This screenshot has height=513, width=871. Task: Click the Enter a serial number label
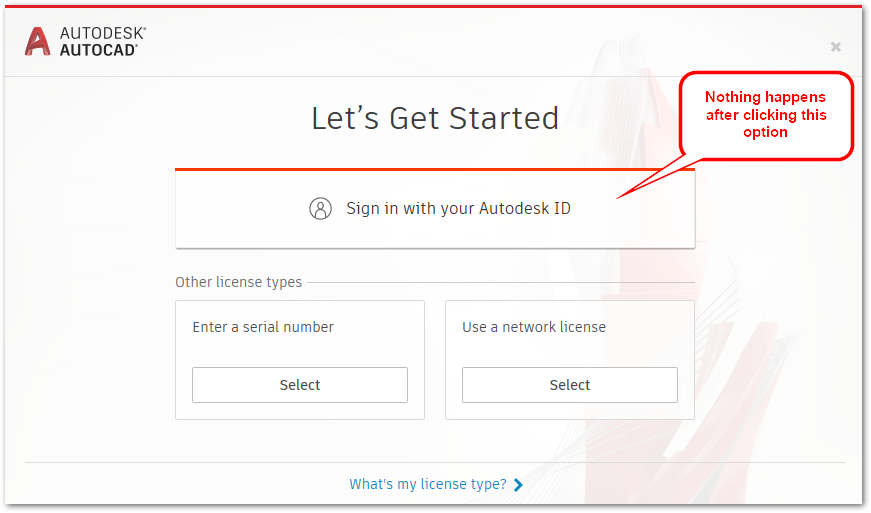tap(263, 327)
